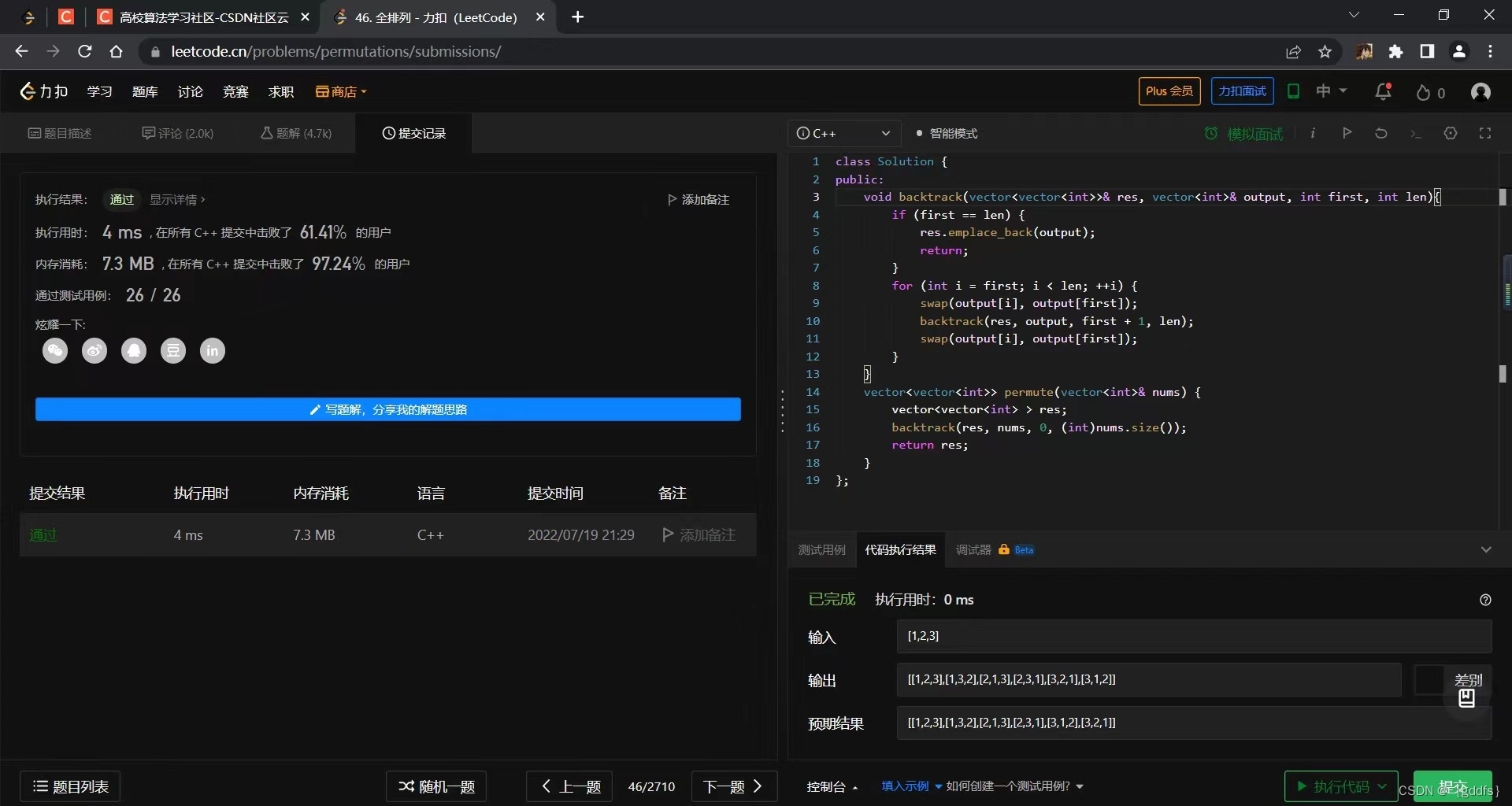Toggle smart mode indicator
This screenshot has width=1512, height=806.
[947, 134]
